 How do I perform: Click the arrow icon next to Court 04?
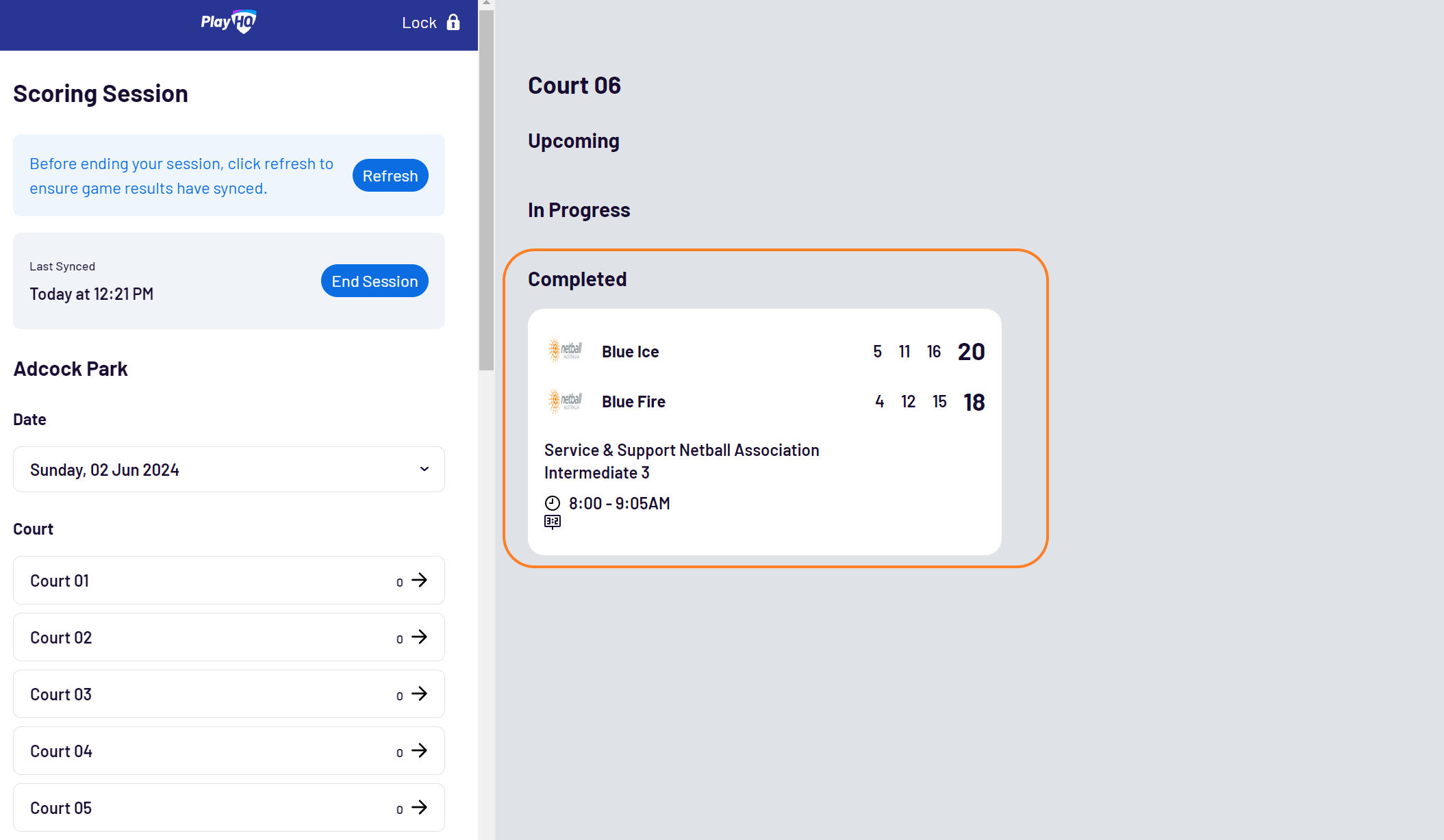coord(418,750)
